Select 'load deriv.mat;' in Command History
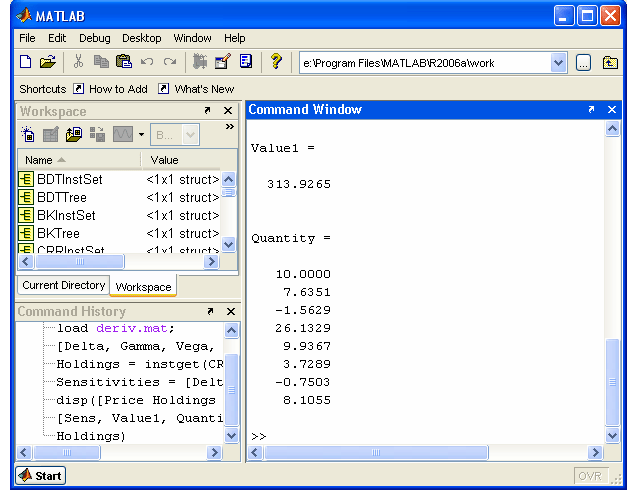This screenshot has width=631, height=493. 115,328
